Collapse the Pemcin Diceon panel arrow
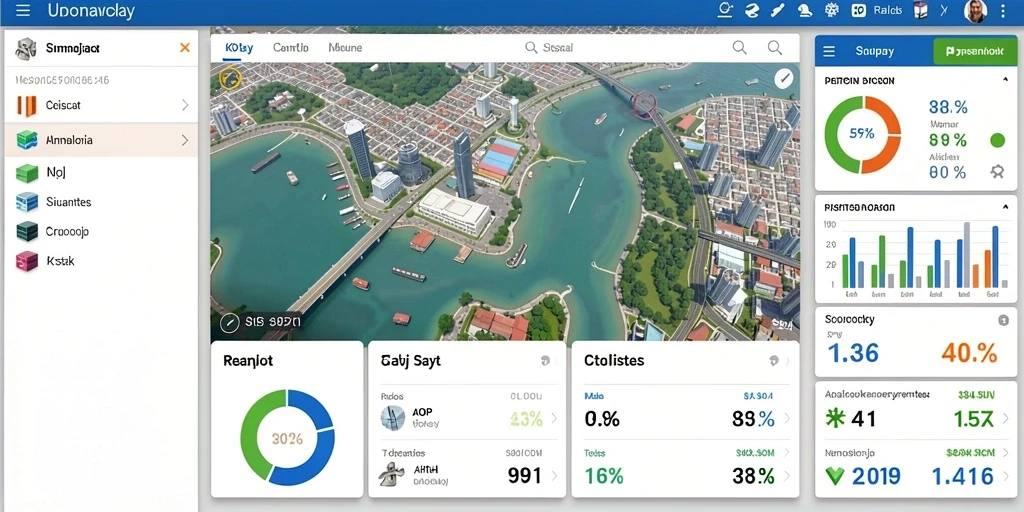The width and height of the screenshot is (1024, 512). click(1005, 80)
